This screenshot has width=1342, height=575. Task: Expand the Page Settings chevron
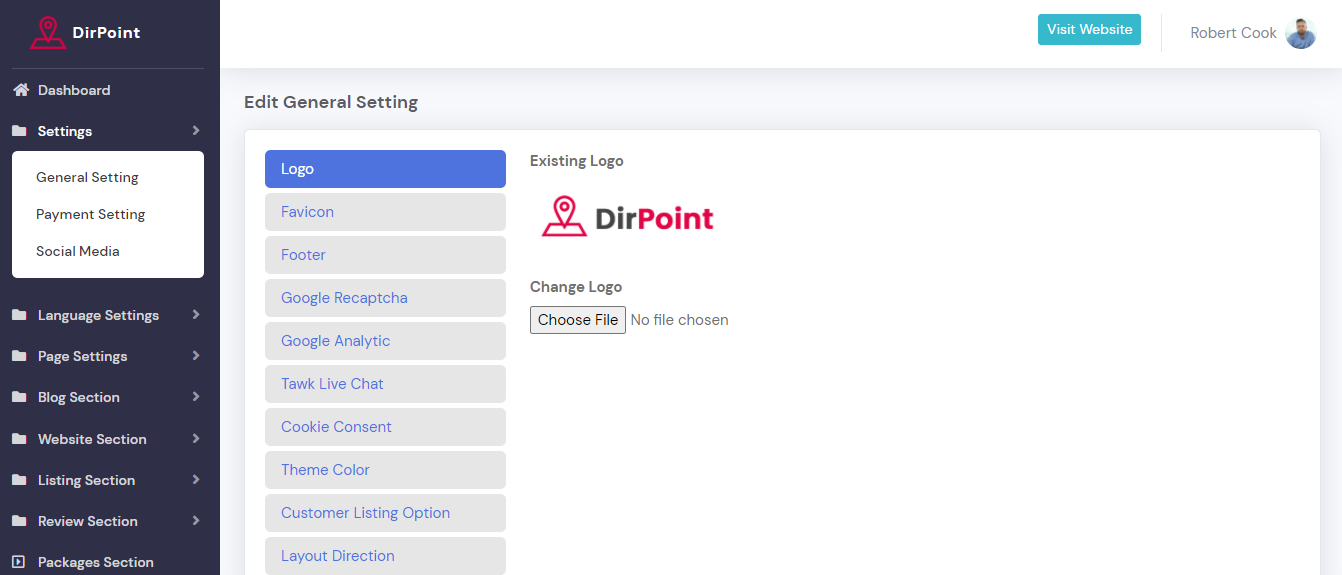pyautogui.click(x=196, y=356)
